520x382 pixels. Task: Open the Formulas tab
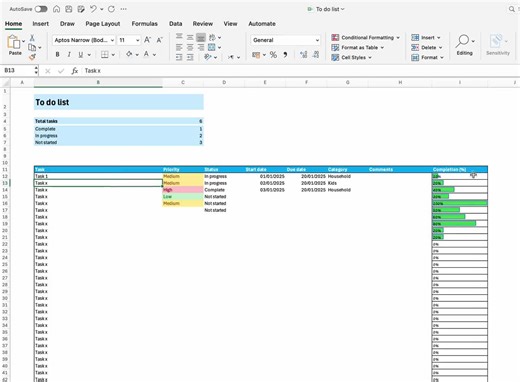point(145,24)
